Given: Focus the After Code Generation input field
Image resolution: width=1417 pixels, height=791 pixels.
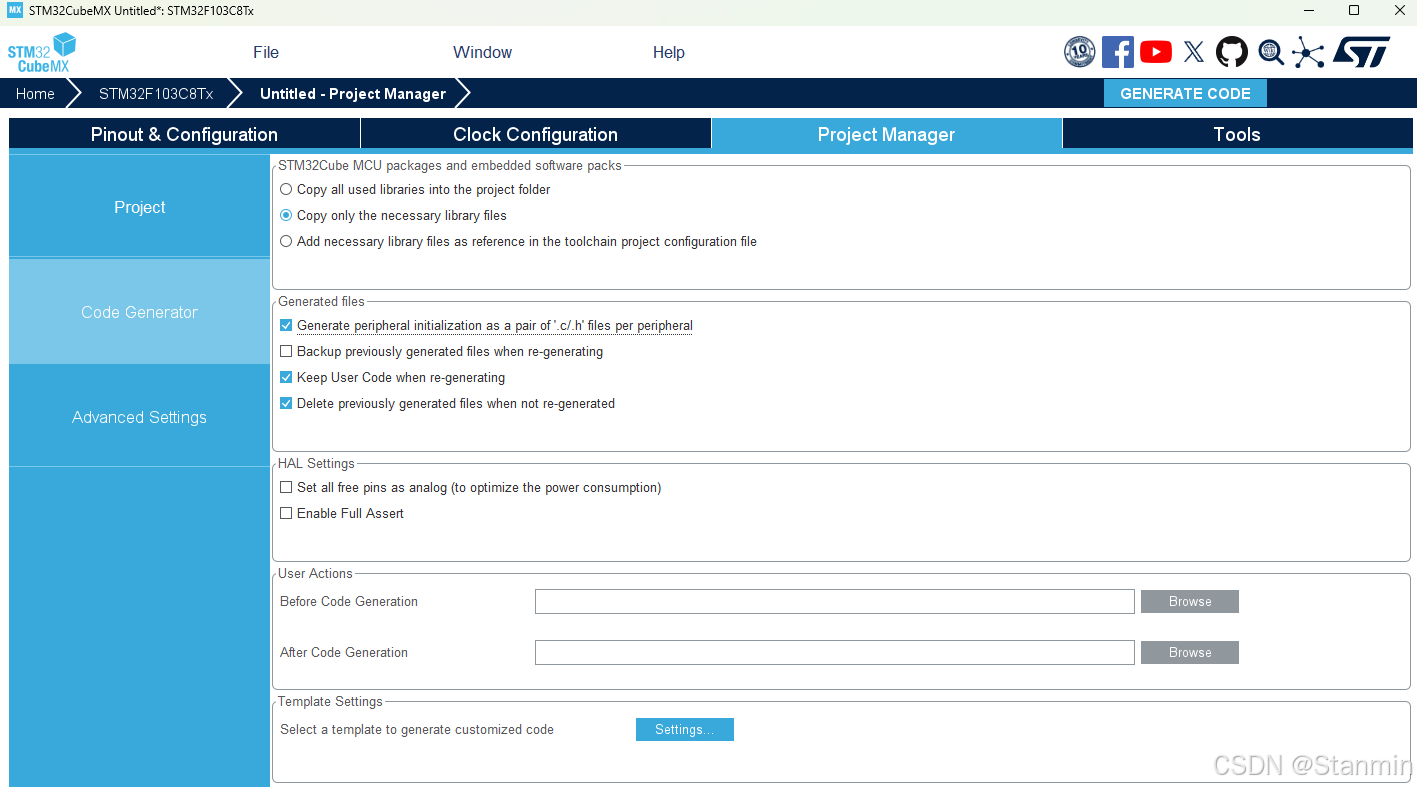Looking at the screenshot, I should click(835, 652).
